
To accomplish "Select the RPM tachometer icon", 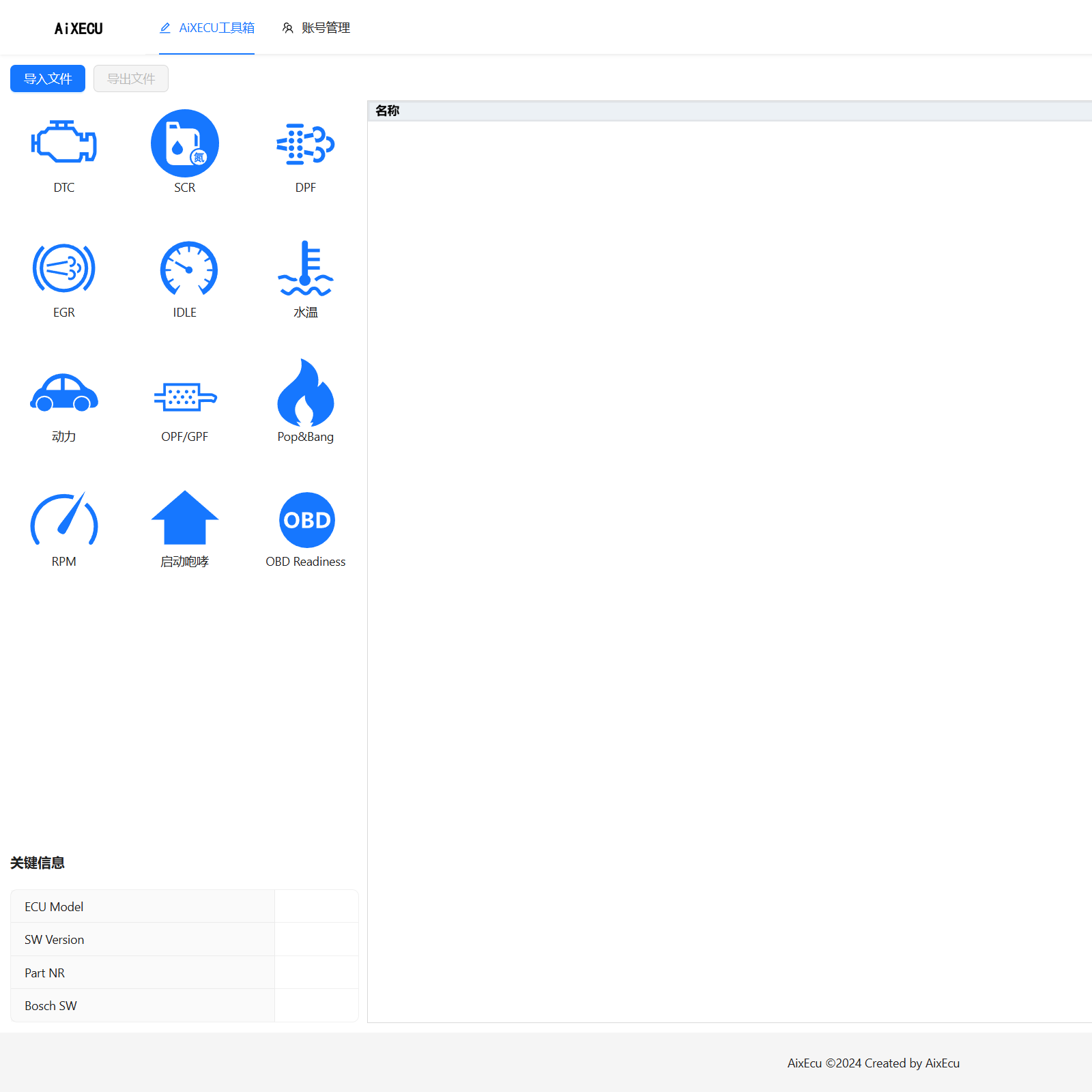I will (x=64, y=520).
